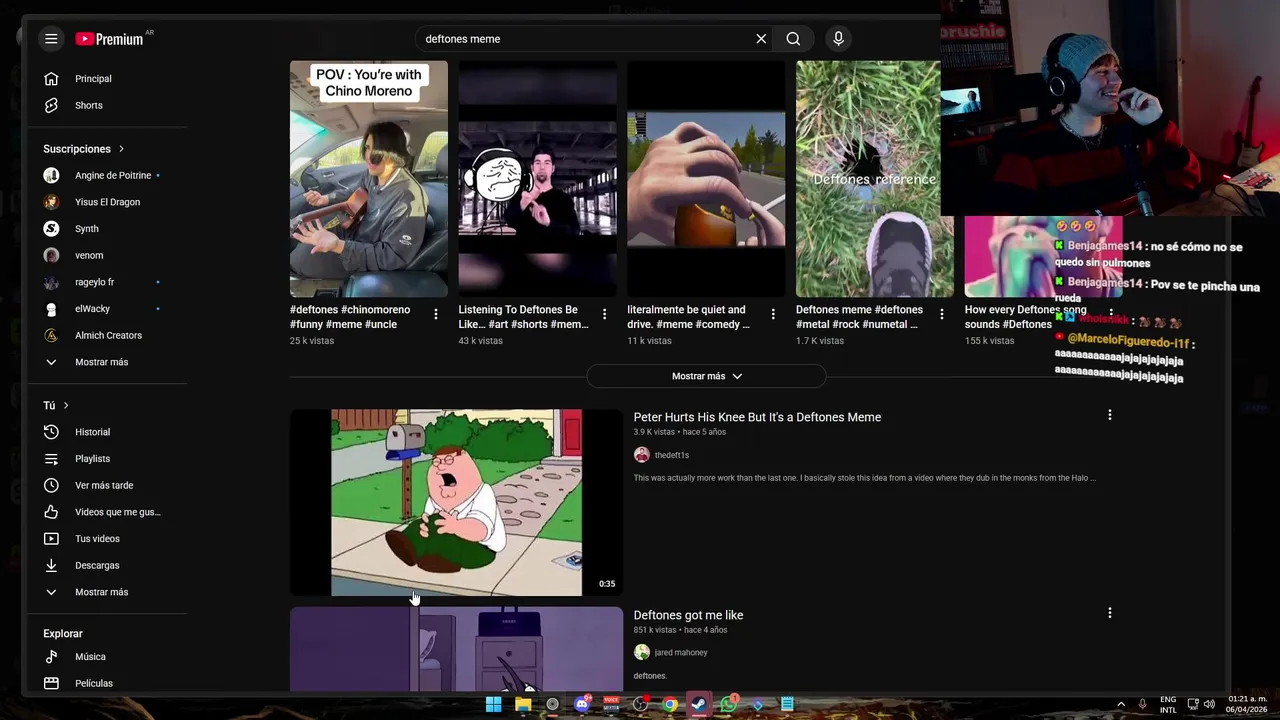Open Historial clock icon

pyautogui.click(x=51, y=432)
